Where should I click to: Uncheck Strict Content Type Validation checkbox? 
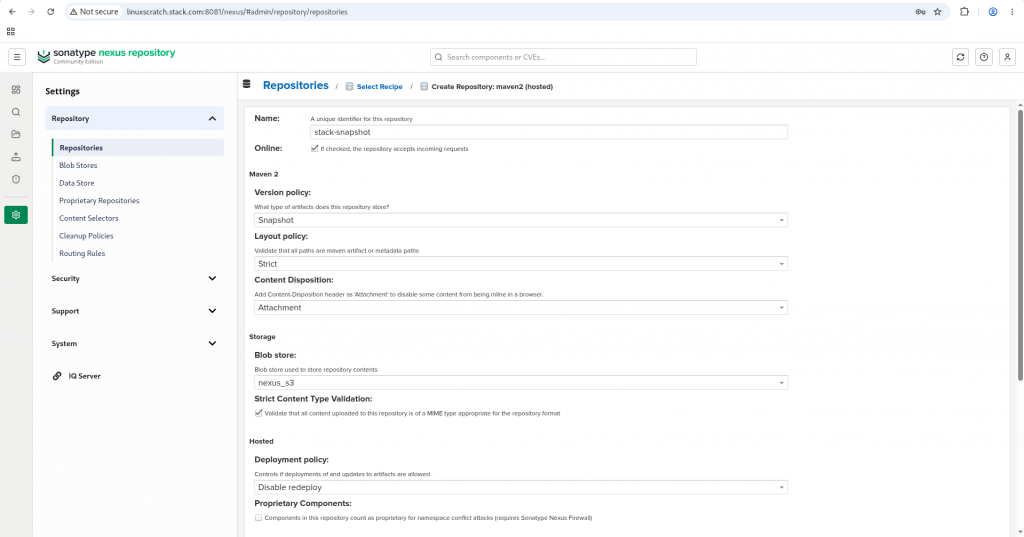[x=259, y=413]
